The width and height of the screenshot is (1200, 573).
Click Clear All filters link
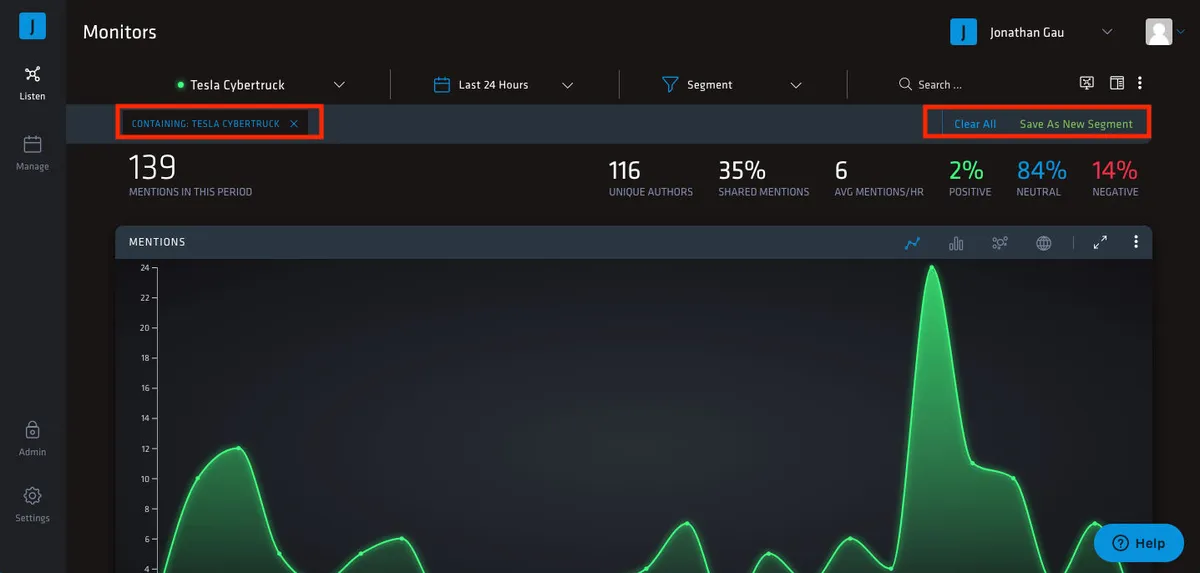[x=975, y=124]
